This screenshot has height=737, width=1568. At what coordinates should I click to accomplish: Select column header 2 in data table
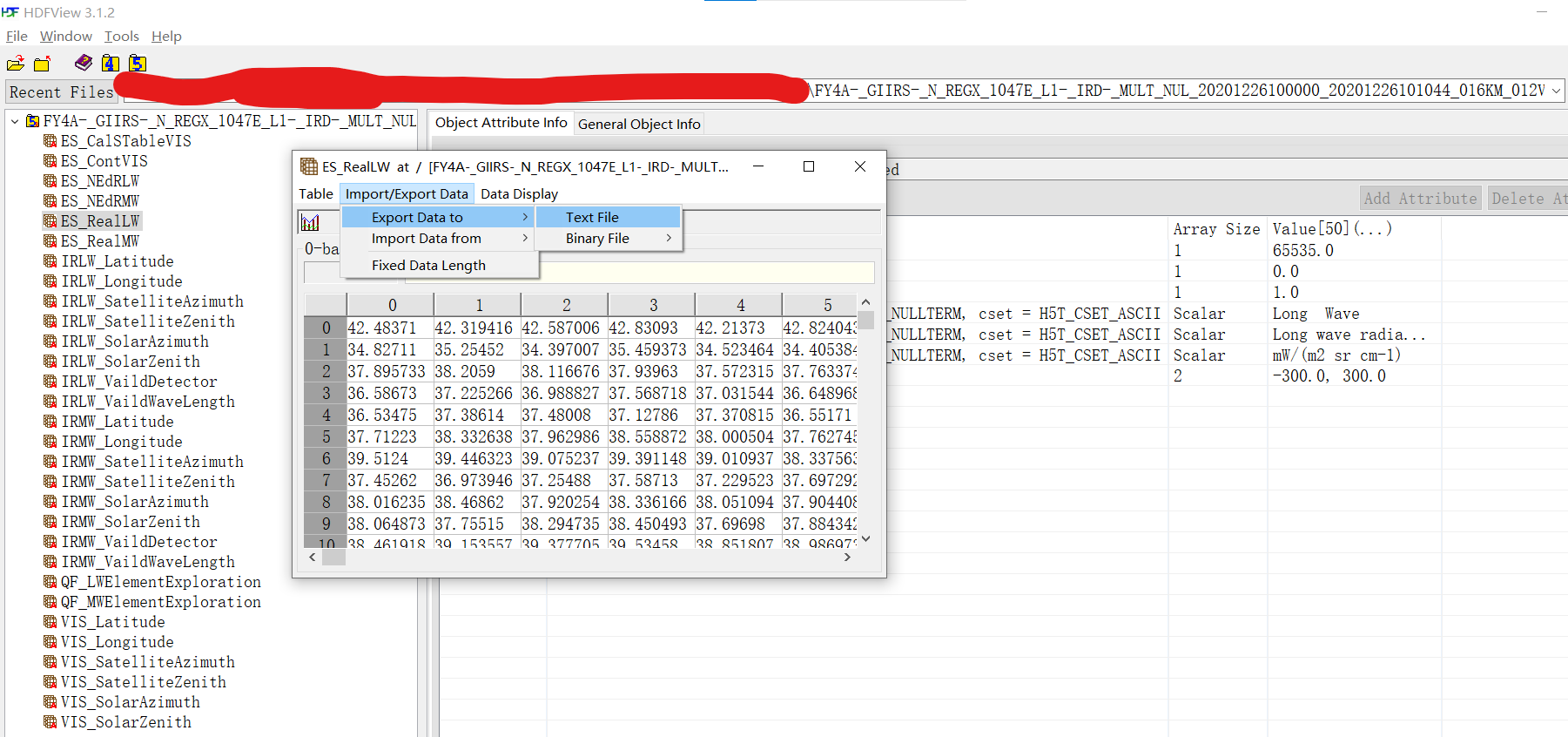pos(565,305)
